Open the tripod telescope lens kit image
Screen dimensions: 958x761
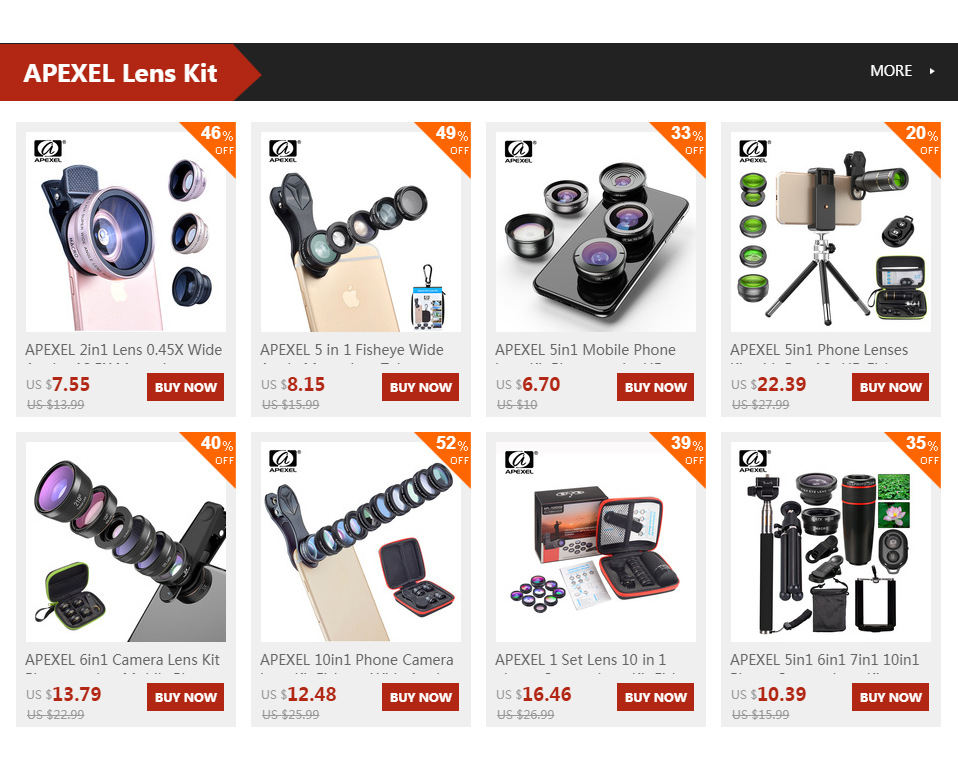[831, 231]
